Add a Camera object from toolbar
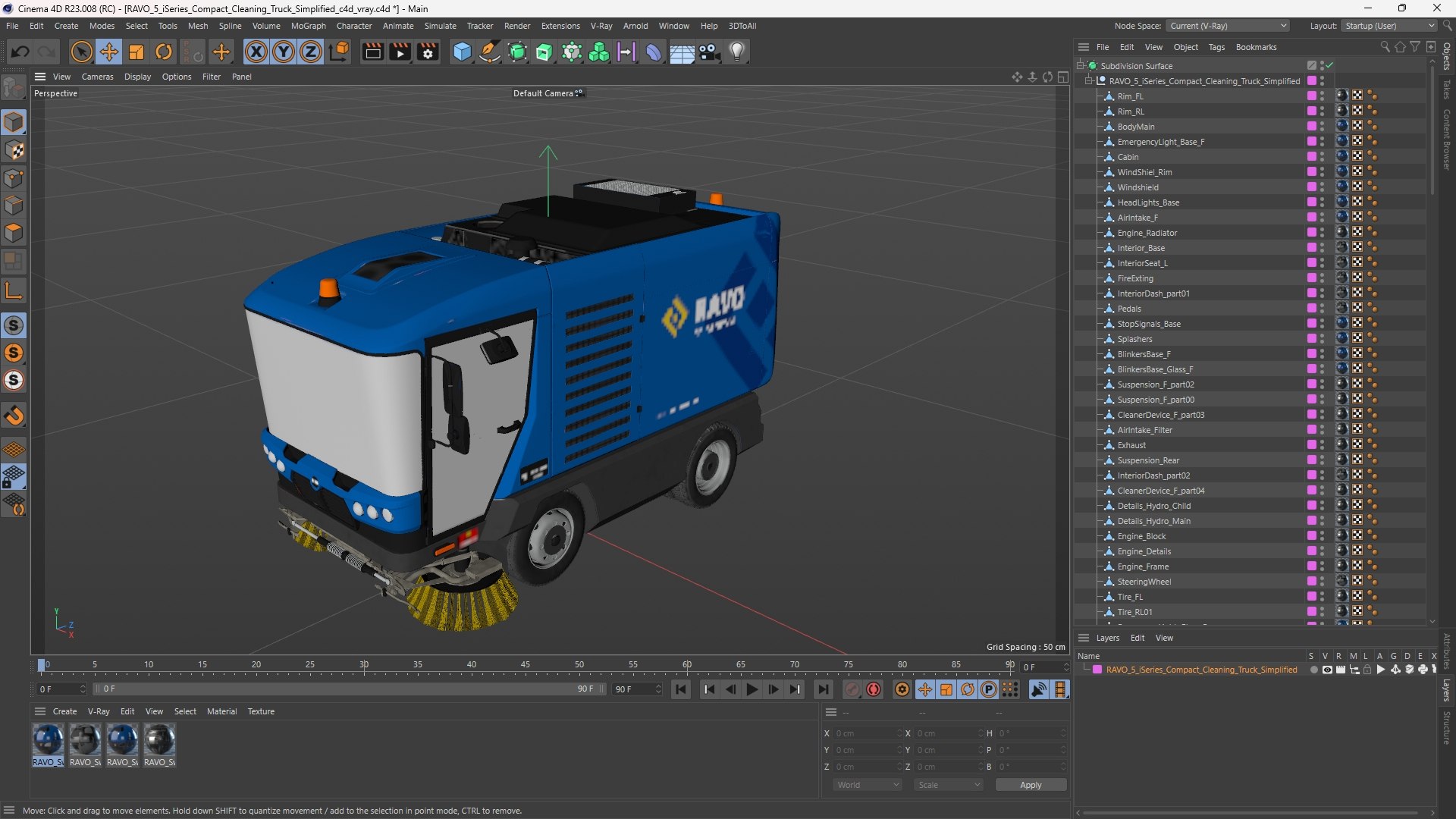This screenshot has height=819, width=1456. tap(710, 52)
